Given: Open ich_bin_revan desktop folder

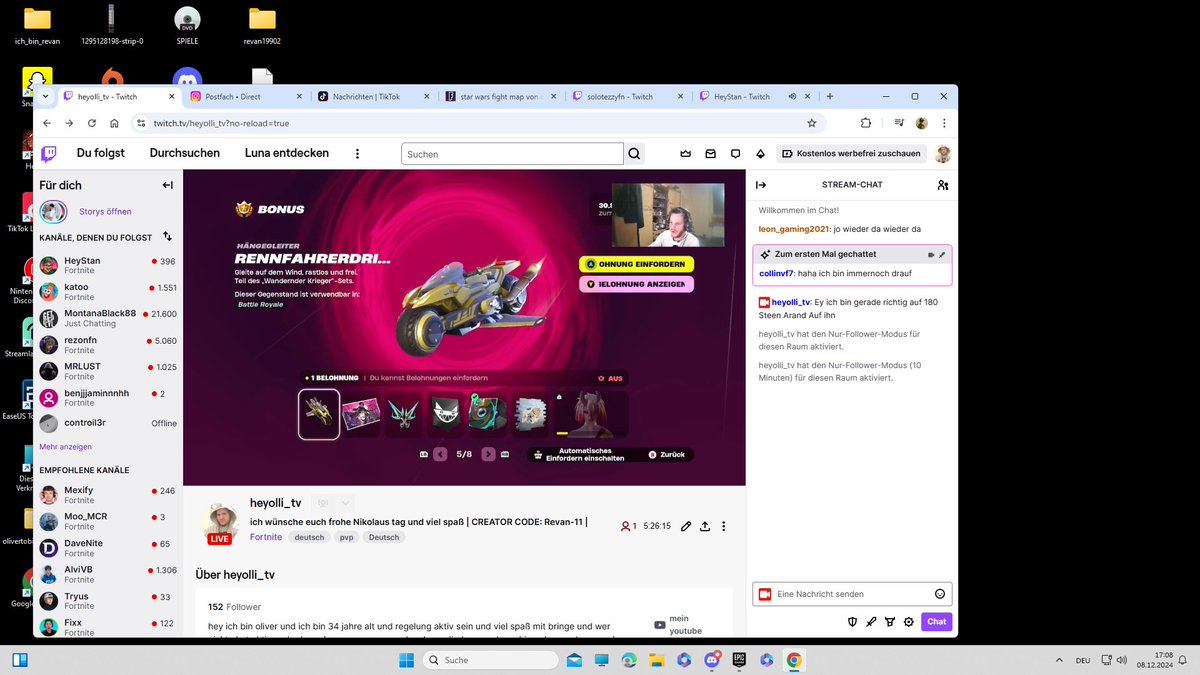Looking at the screenshot, I should click(x=37, y=26).
